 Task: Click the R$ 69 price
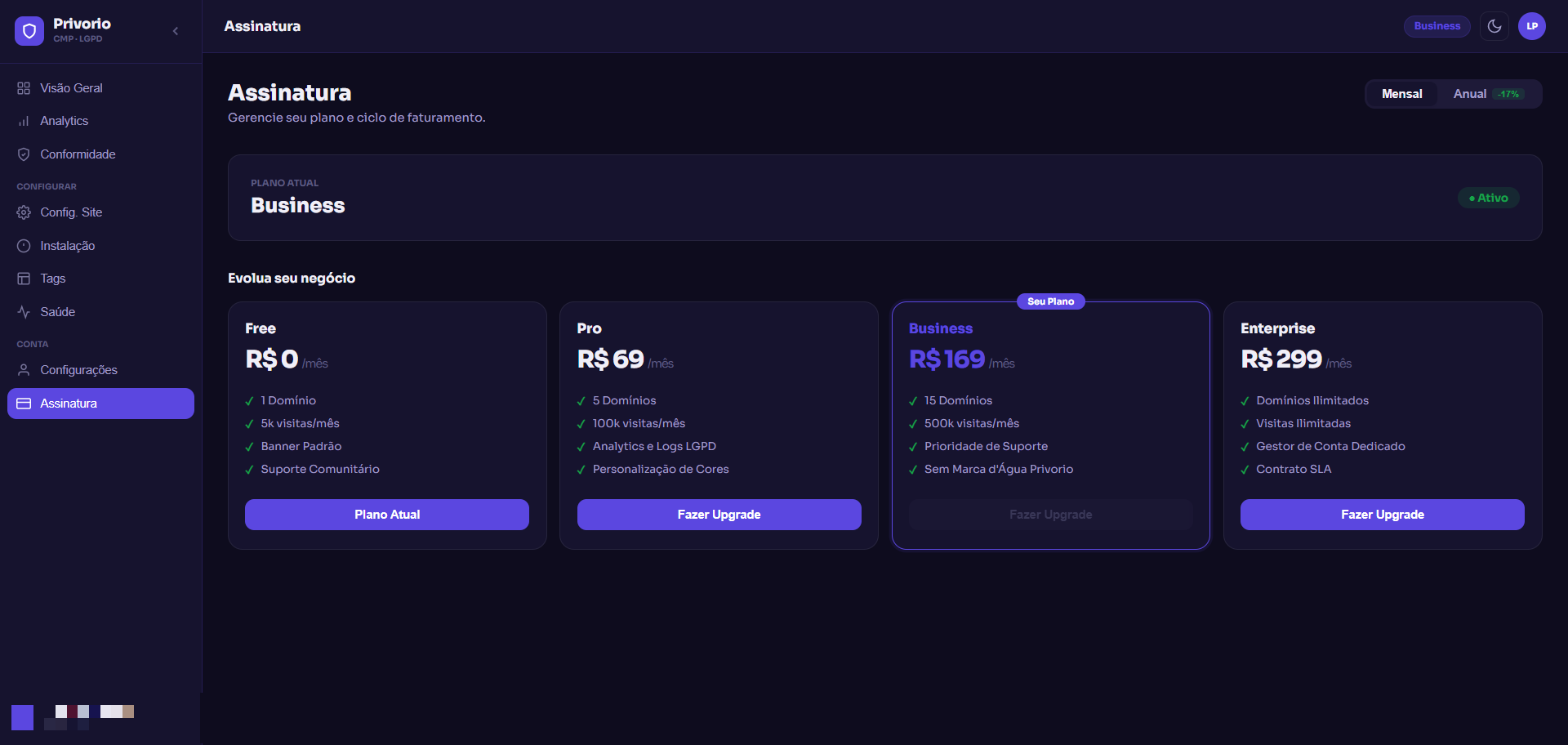pos(611,359)
